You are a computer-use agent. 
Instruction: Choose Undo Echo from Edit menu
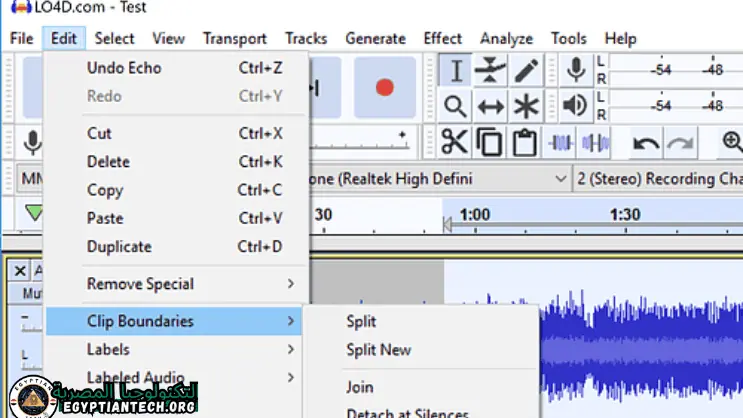click(x=174, y=68)
